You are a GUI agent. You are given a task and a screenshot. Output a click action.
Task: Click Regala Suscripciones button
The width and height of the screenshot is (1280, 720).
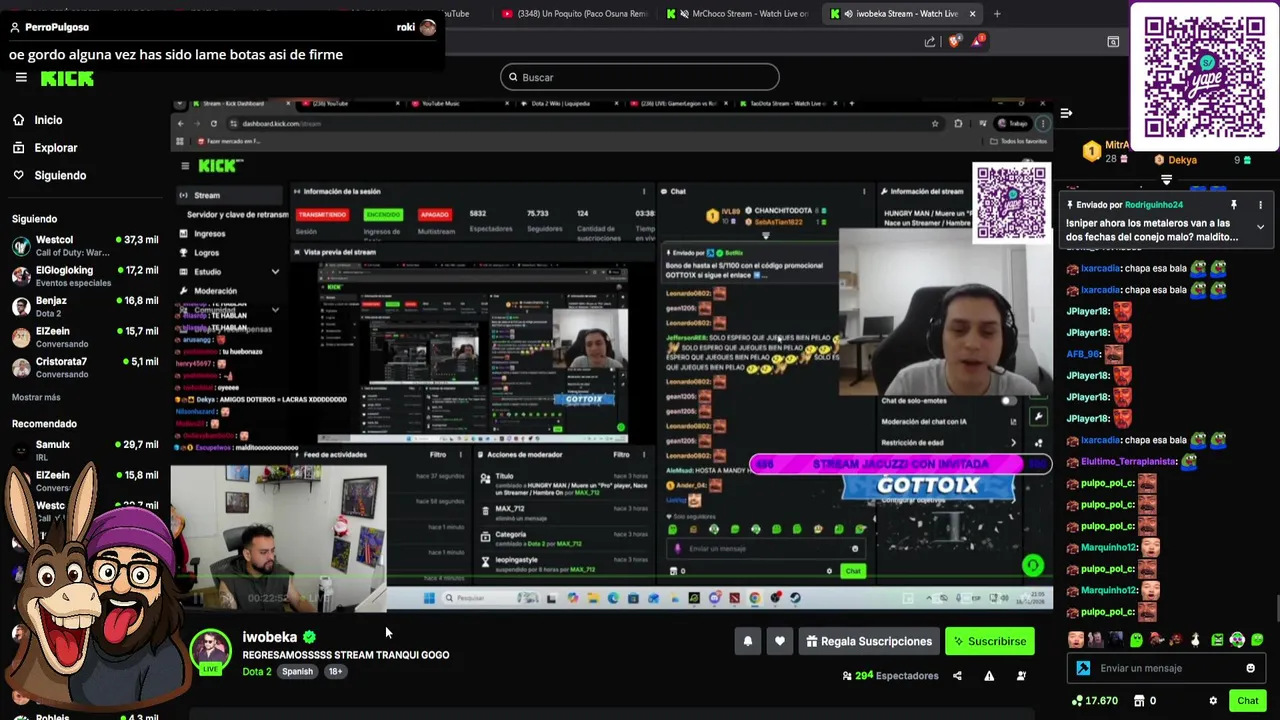tap(869, 641)
